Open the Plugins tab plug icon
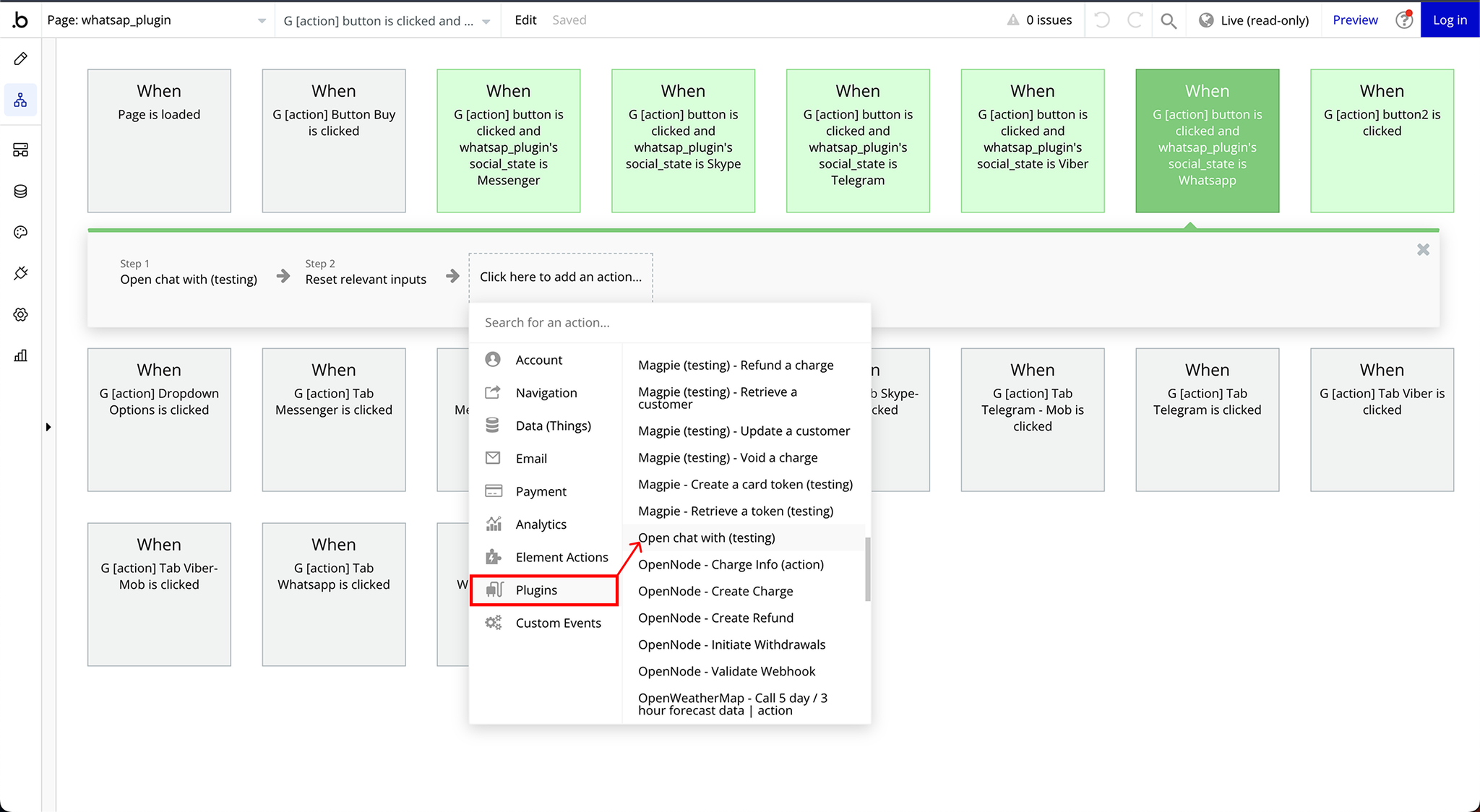The width and height of the screenshot is (1480, 812). coord(20,273)
